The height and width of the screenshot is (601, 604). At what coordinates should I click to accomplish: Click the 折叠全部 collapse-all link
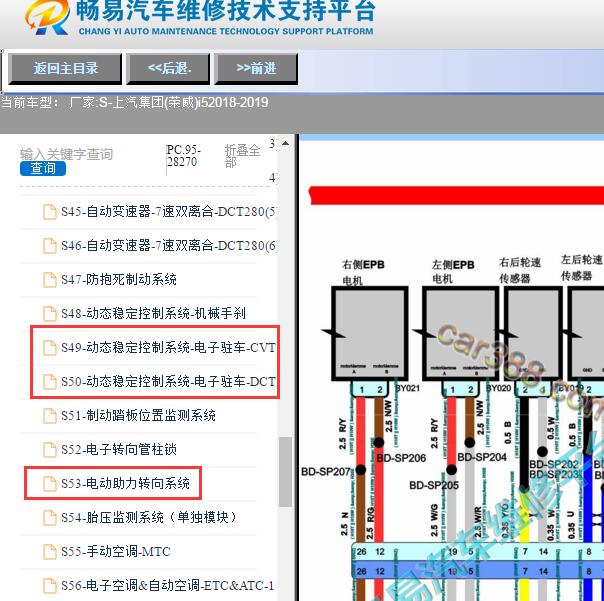coord(242,156)
